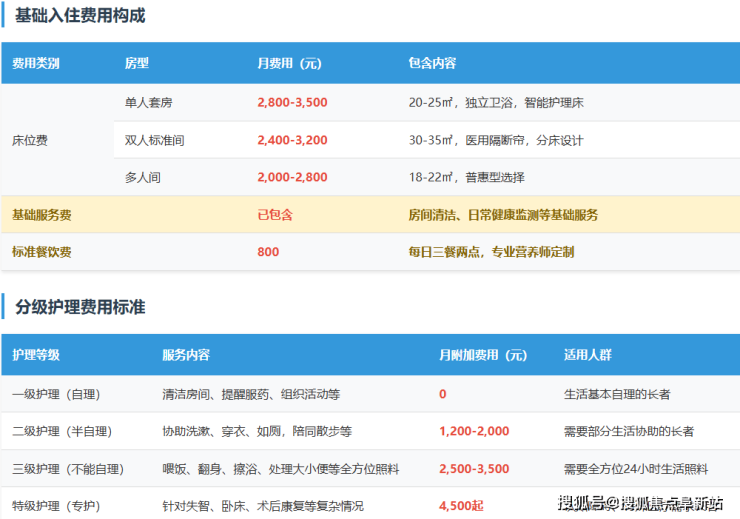Click the 2,400-3,200 monthly fee
Screen dimensions: 740x519
click(292, 140)
